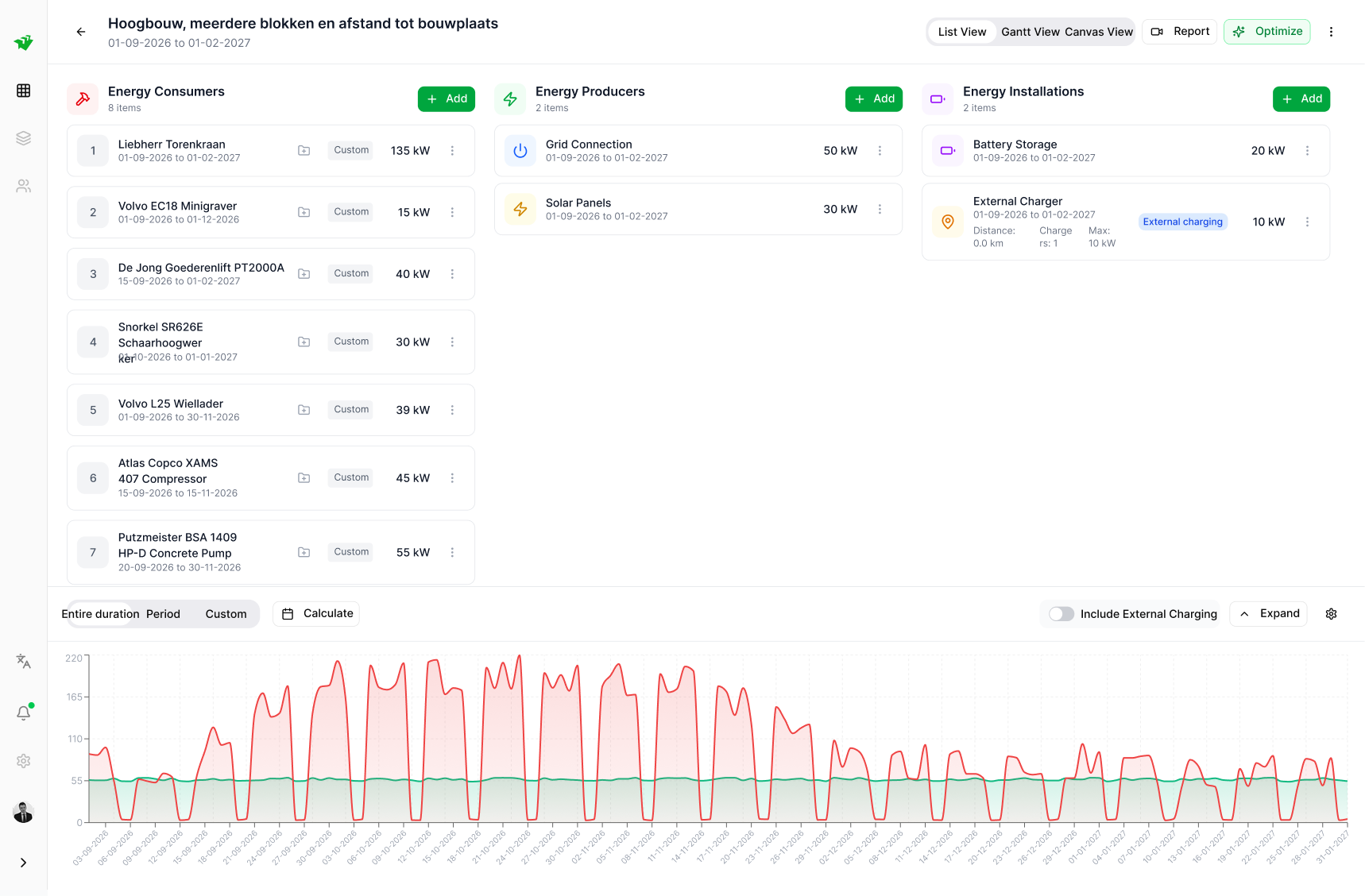The height and width of the screenshot is (896, 1365).
Task: Open the user profile avatar
Action: 24,812
